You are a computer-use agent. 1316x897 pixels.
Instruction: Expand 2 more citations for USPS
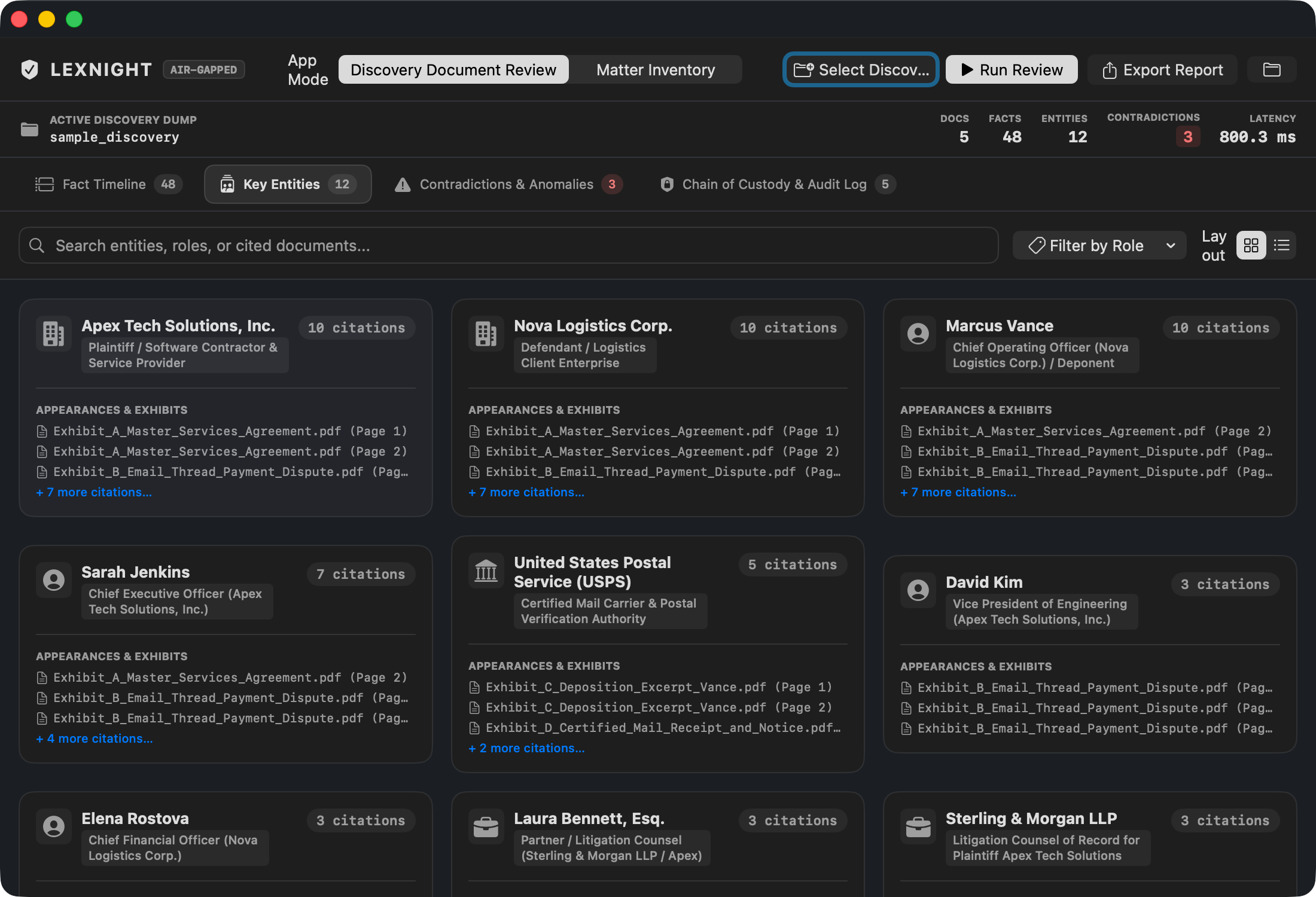tap(526, 748)
